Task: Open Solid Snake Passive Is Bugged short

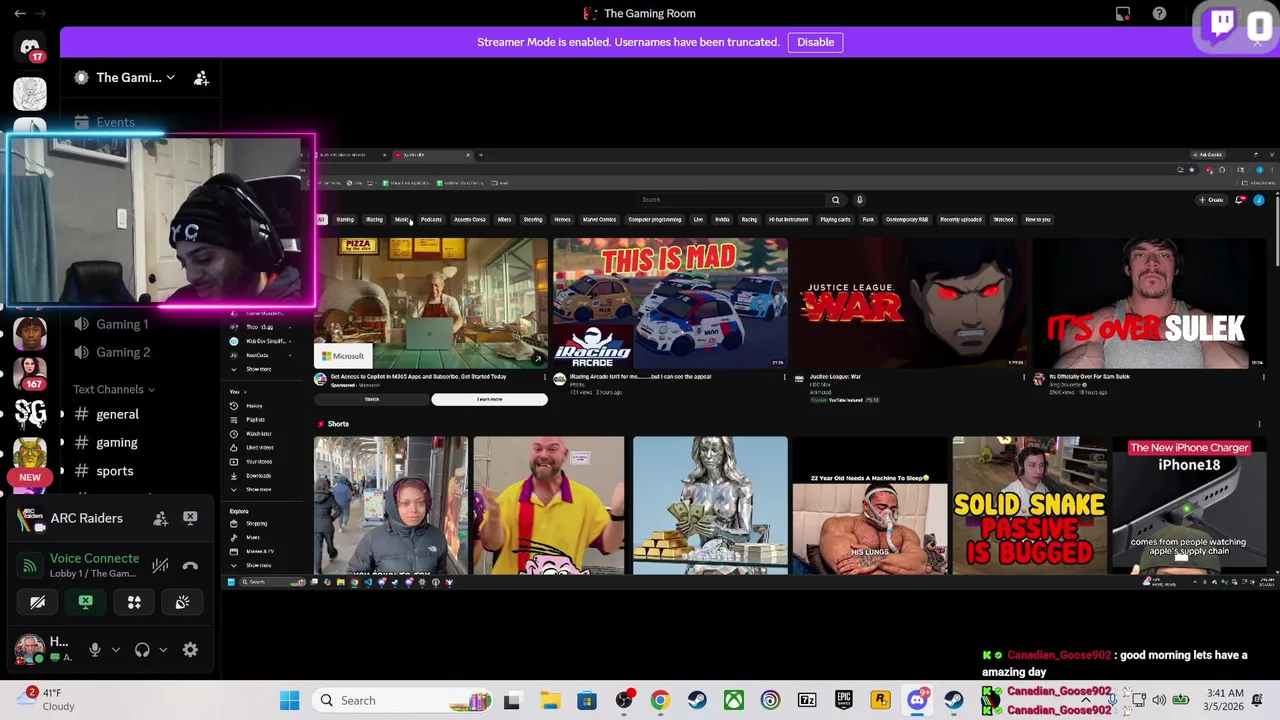Action: point(1029,506)
